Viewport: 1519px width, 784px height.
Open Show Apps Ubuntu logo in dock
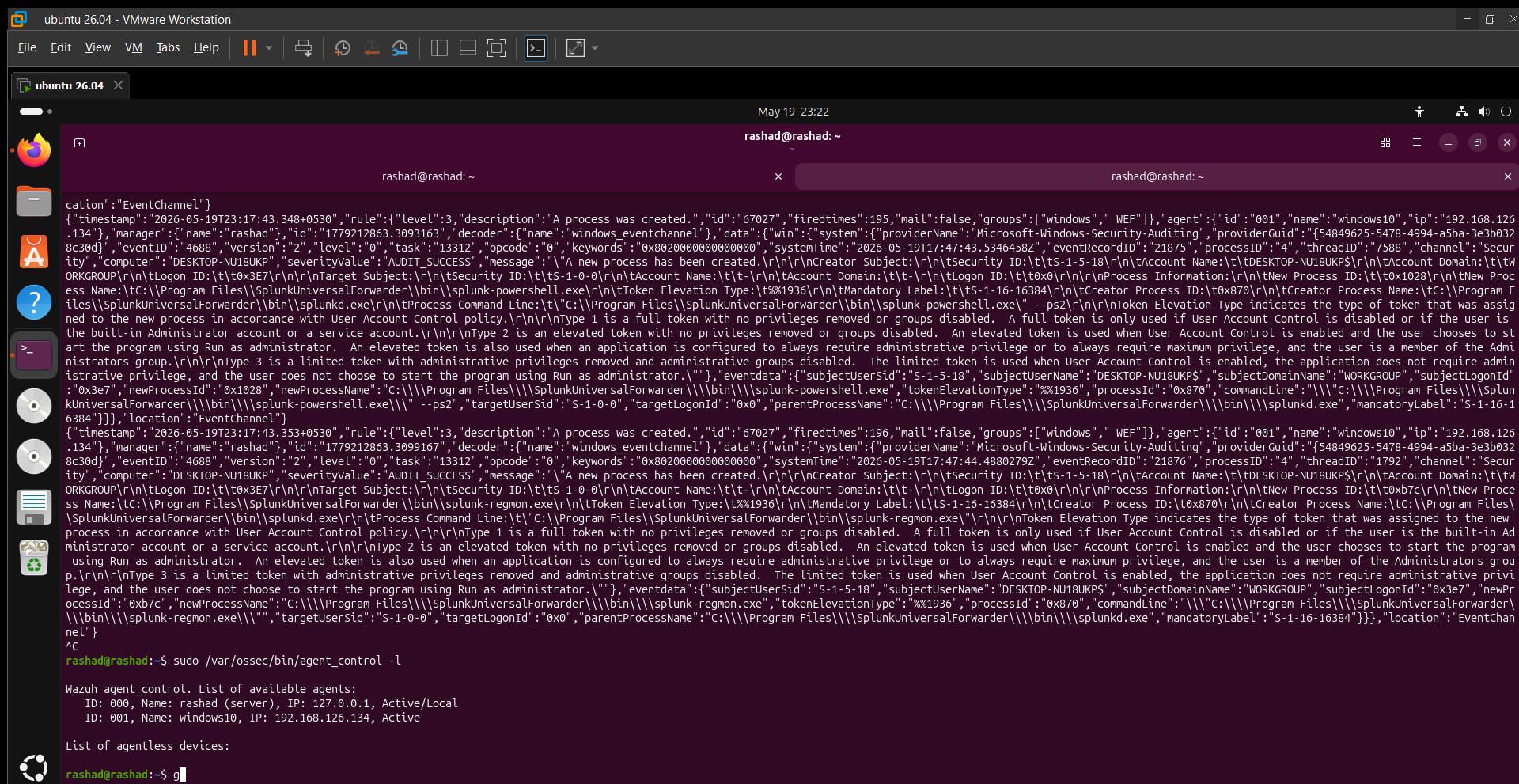(x=34, y=767)
